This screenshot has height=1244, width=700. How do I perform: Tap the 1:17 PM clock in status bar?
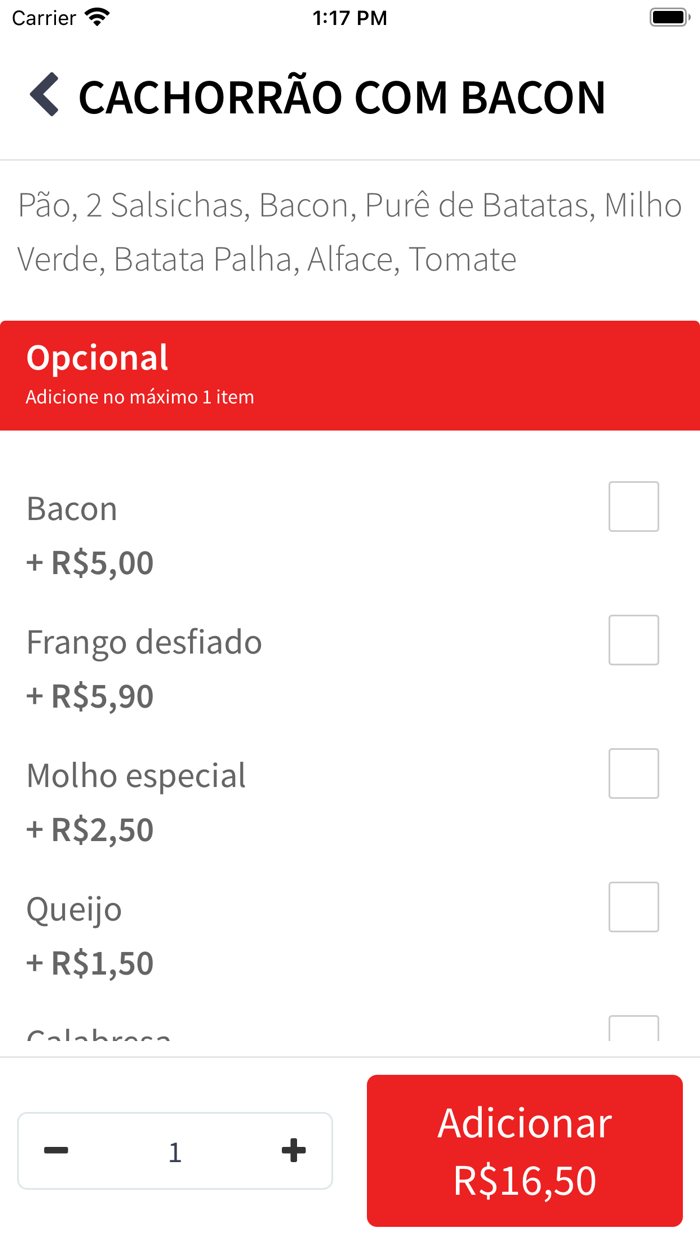coord(349,16)
